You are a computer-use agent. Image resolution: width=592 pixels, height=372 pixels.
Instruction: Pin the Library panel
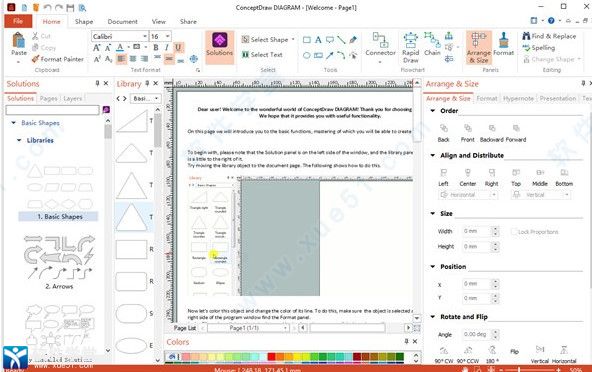click(x=147, y=83)
